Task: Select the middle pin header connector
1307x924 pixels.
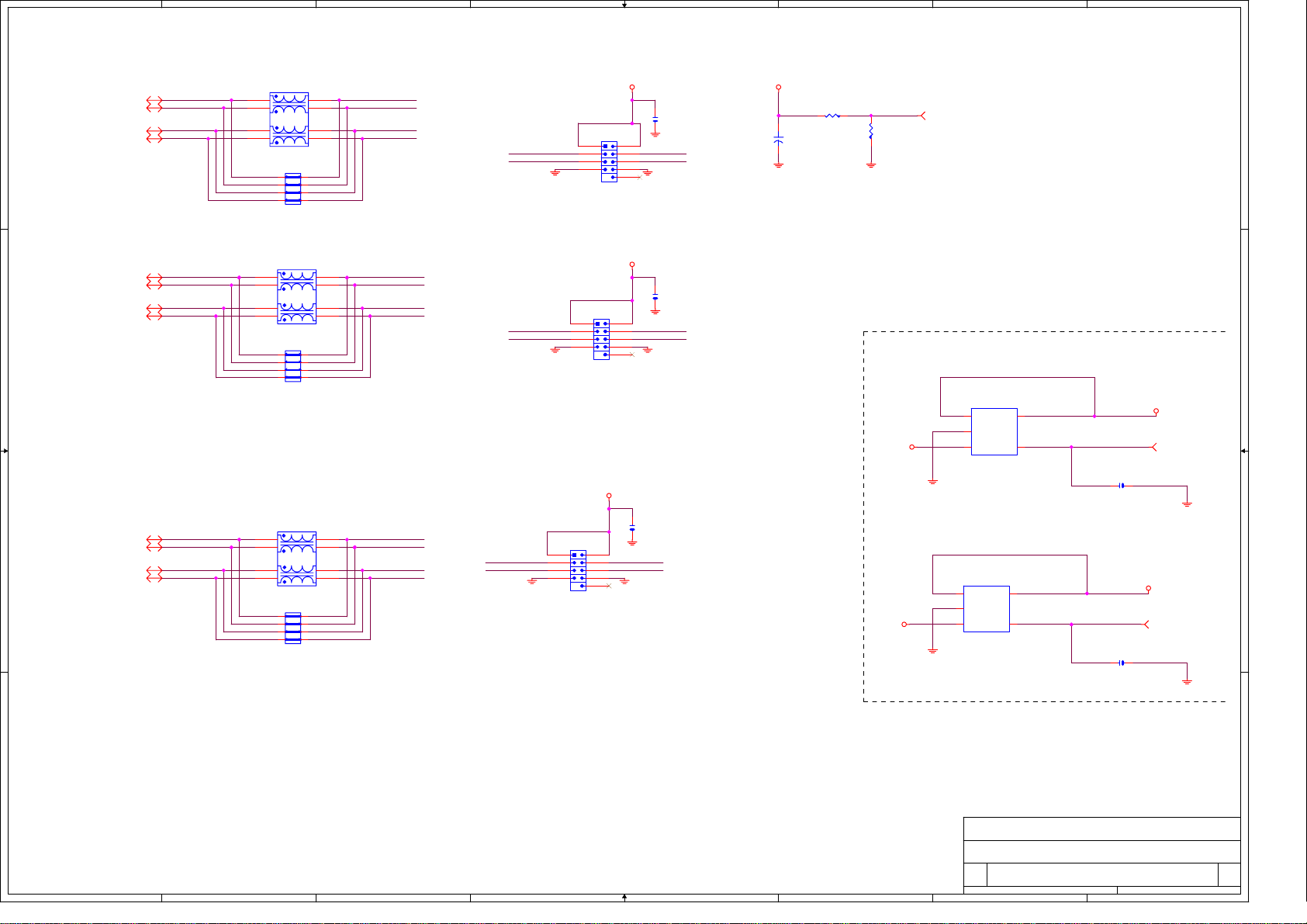Action: (601, 339)
